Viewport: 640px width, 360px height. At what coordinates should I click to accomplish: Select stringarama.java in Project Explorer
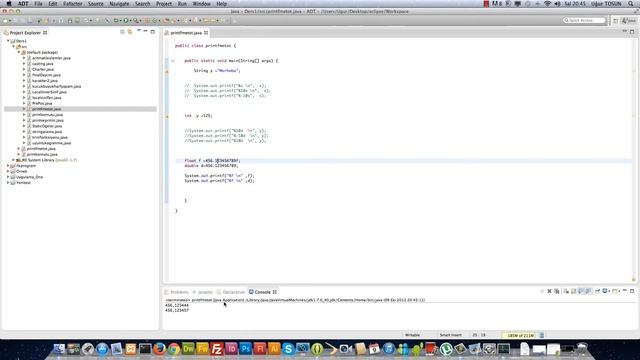[x=47, y=132]
